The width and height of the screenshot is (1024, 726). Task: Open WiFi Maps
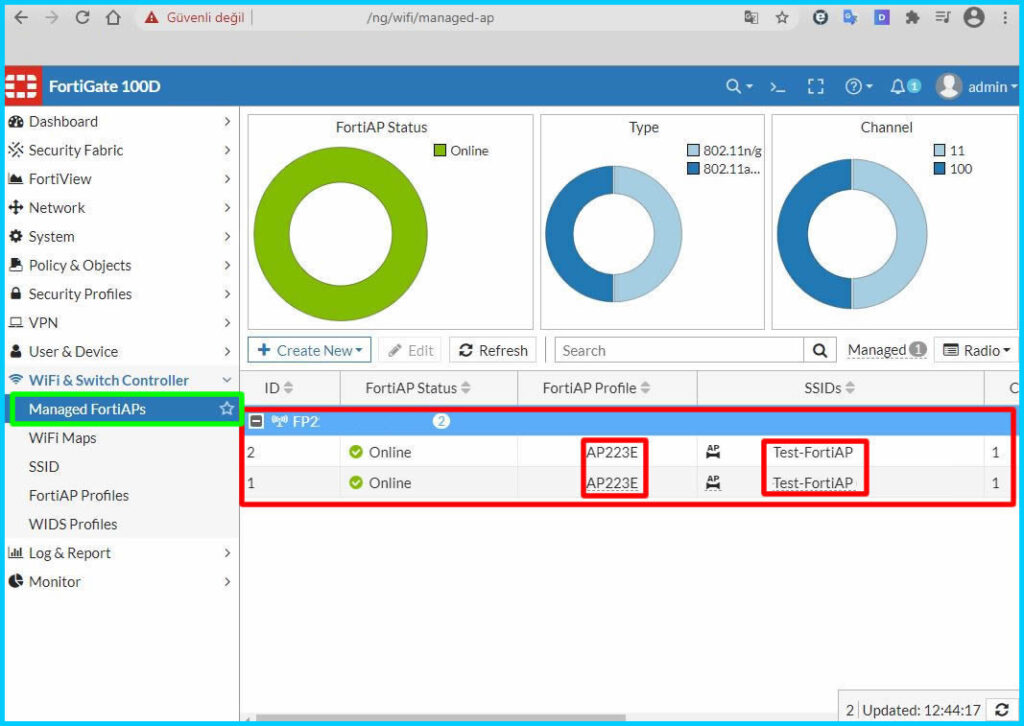tap(63, 438)
